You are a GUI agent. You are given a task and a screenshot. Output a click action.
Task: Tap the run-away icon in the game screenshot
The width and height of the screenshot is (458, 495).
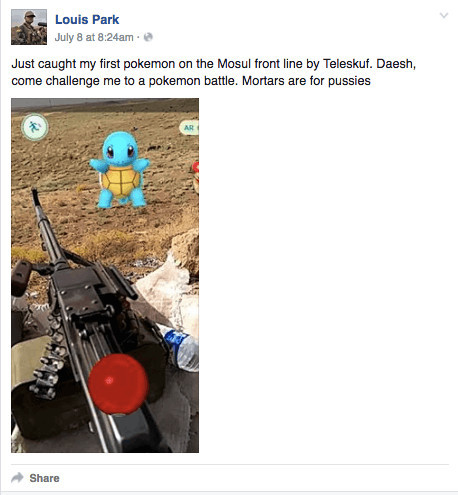35,127
